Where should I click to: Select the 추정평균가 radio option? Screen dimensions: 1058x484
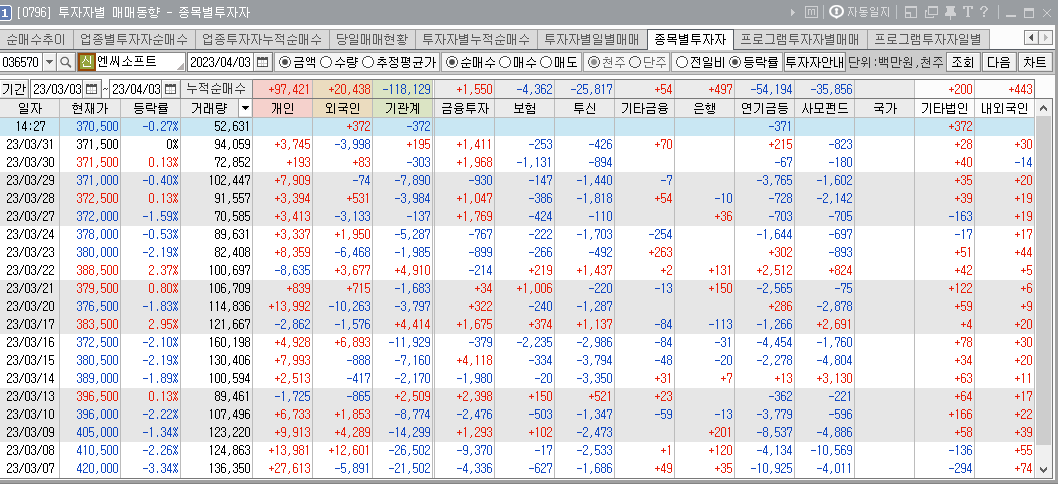pyautogui.click(x=369, y=62)
